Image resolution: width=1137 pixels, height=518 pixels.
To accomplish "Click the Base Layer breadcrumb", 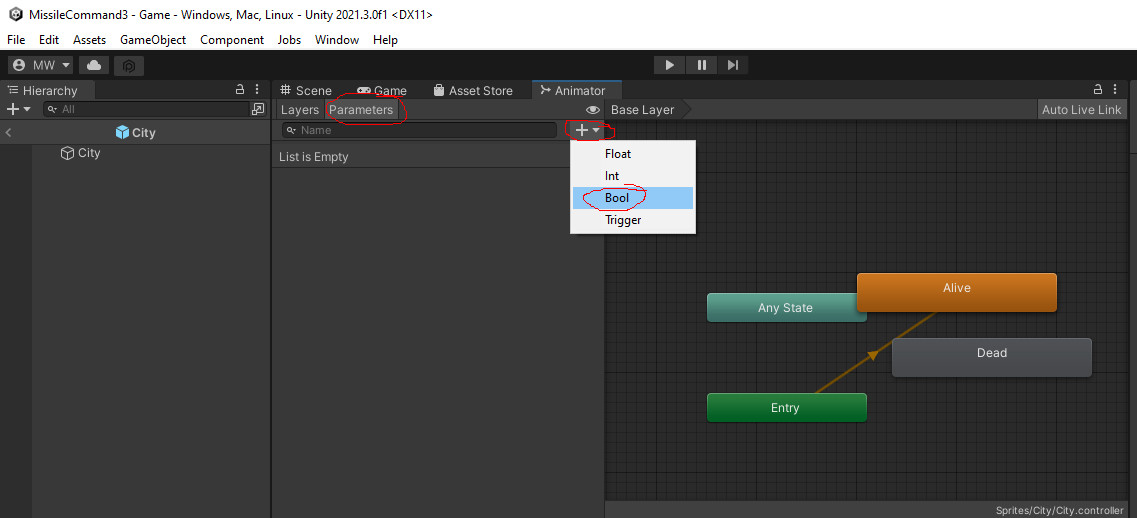I will click(642, 110).
